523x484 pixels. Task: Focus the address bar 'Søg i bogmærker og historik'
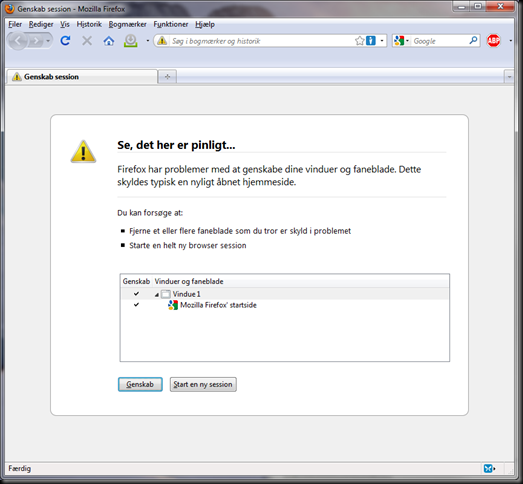[x=261, y=41]
